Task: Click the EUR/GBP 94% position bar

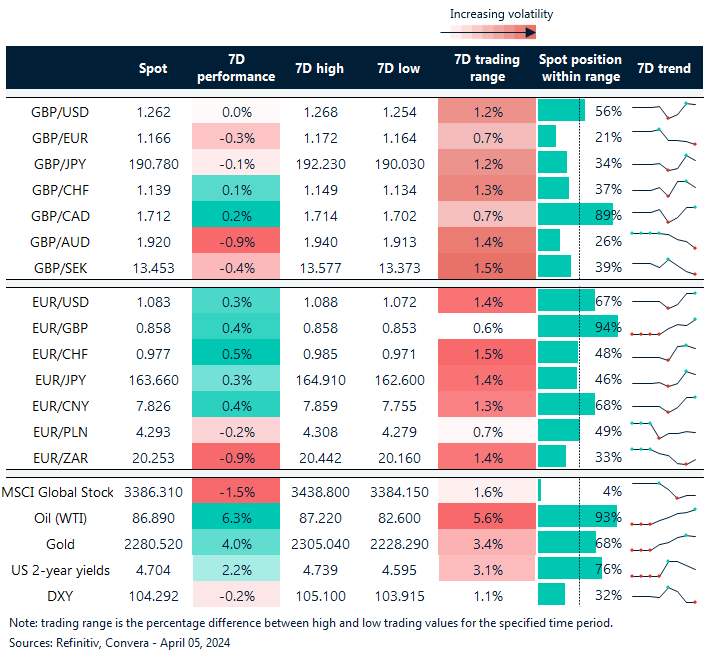Action: click(x=578, y=327)
